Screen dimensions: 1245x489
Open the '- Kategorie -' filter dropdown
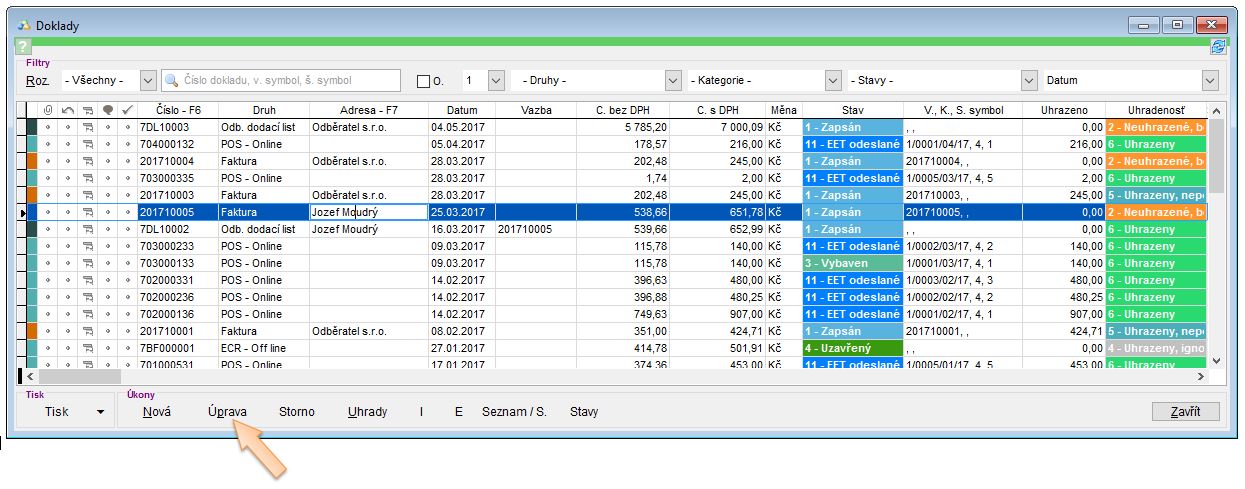tap(832, 81)
